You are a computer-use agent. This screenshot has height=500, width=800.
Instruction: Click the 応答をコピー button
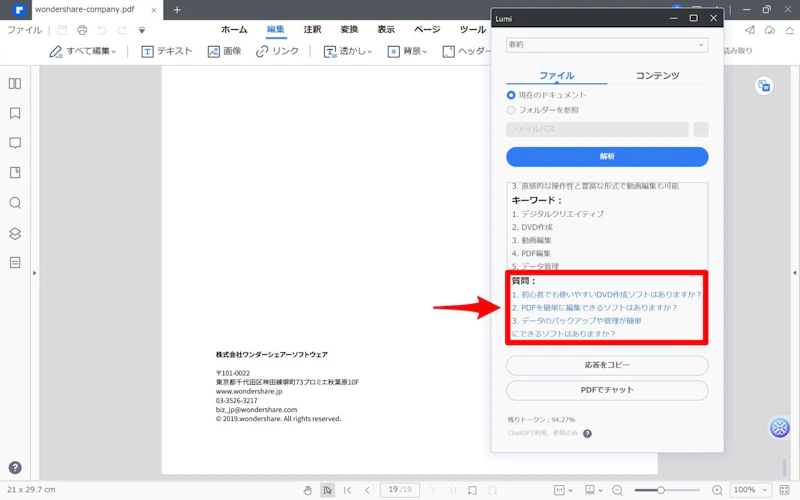[607, 365]
